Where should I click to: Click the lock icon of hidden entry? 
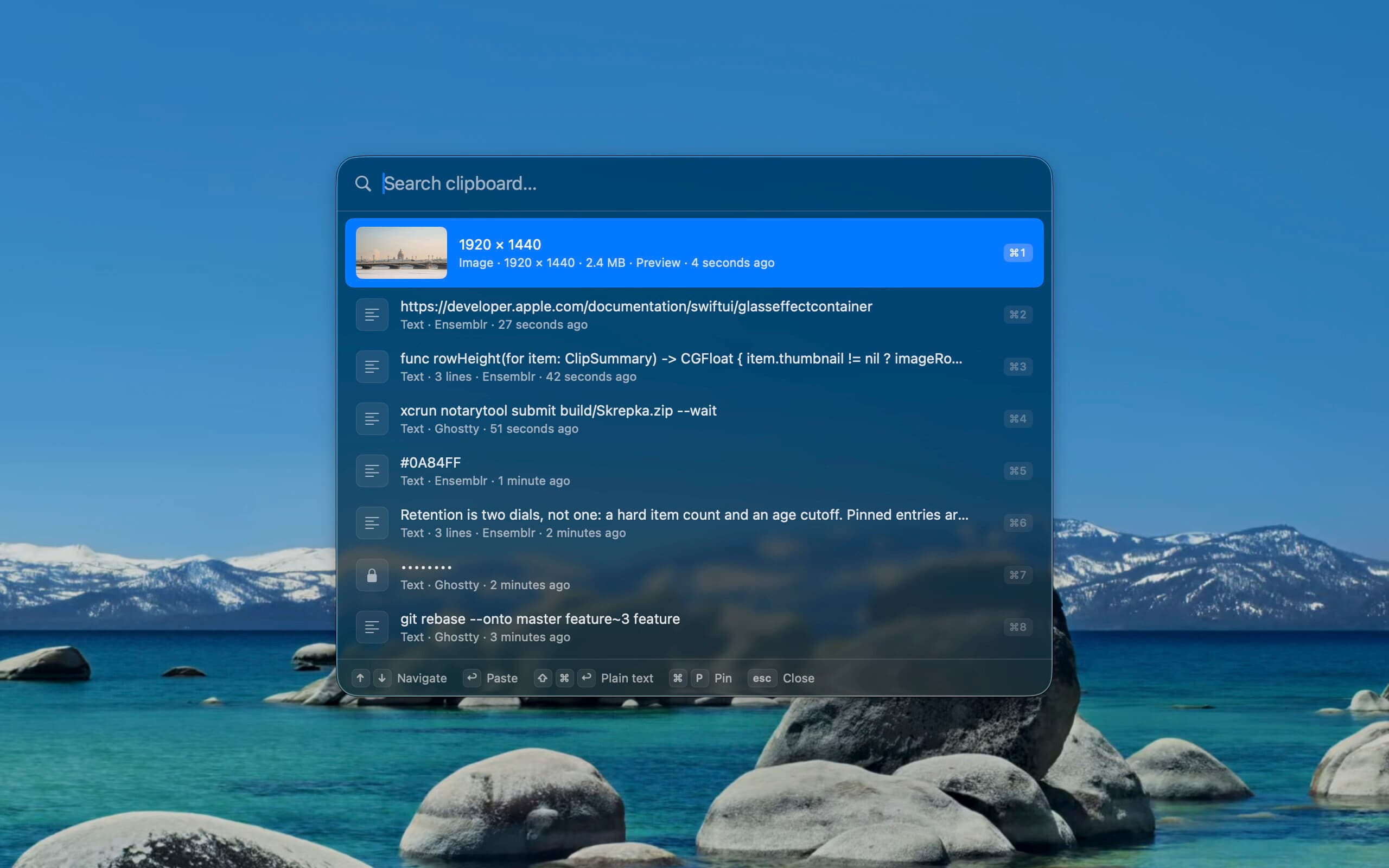click(x=372, y=575)
